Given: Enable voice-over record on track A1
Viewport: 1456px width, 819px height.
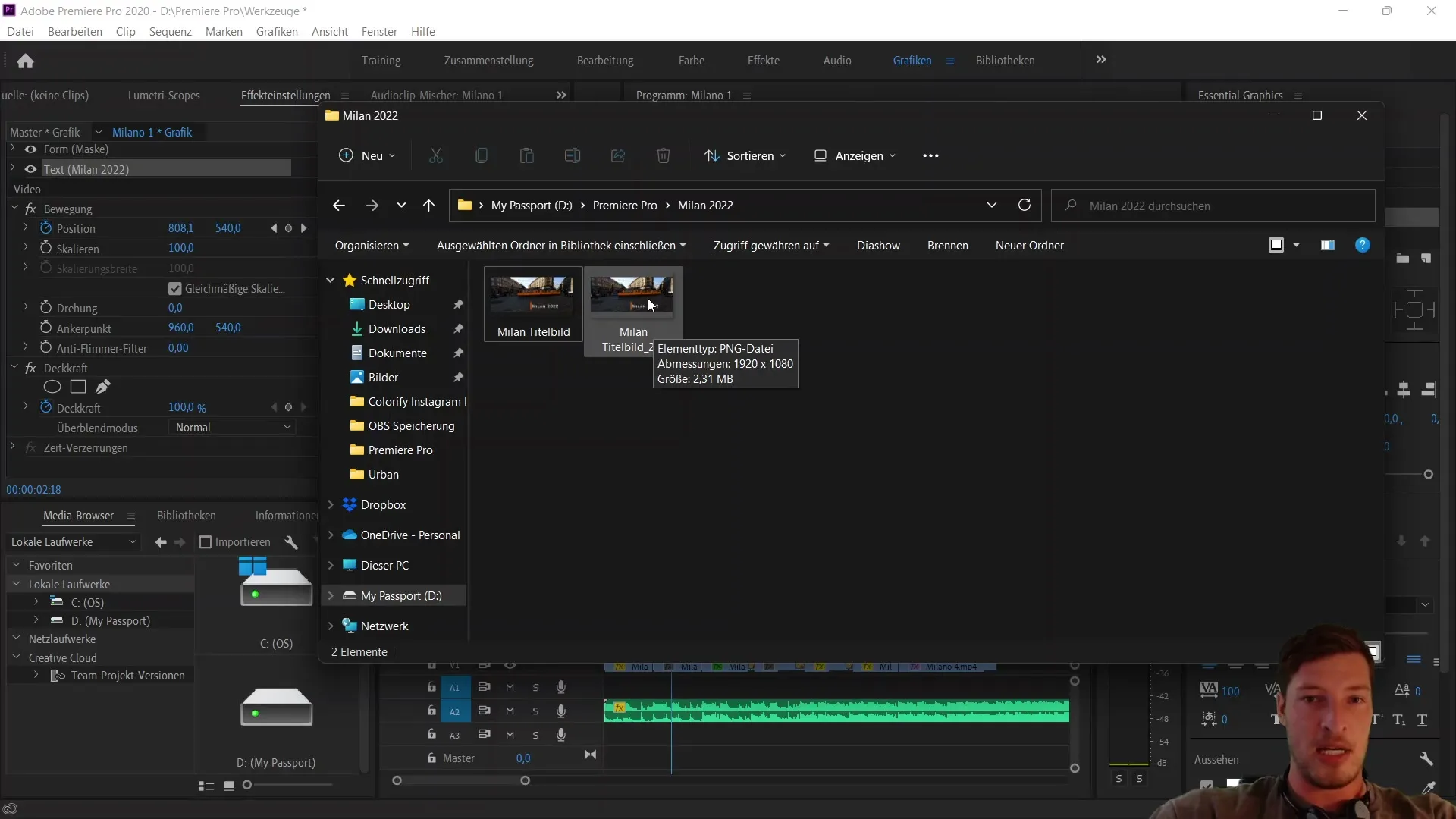Looking at the screenshot, I should [x=560, y=687].
